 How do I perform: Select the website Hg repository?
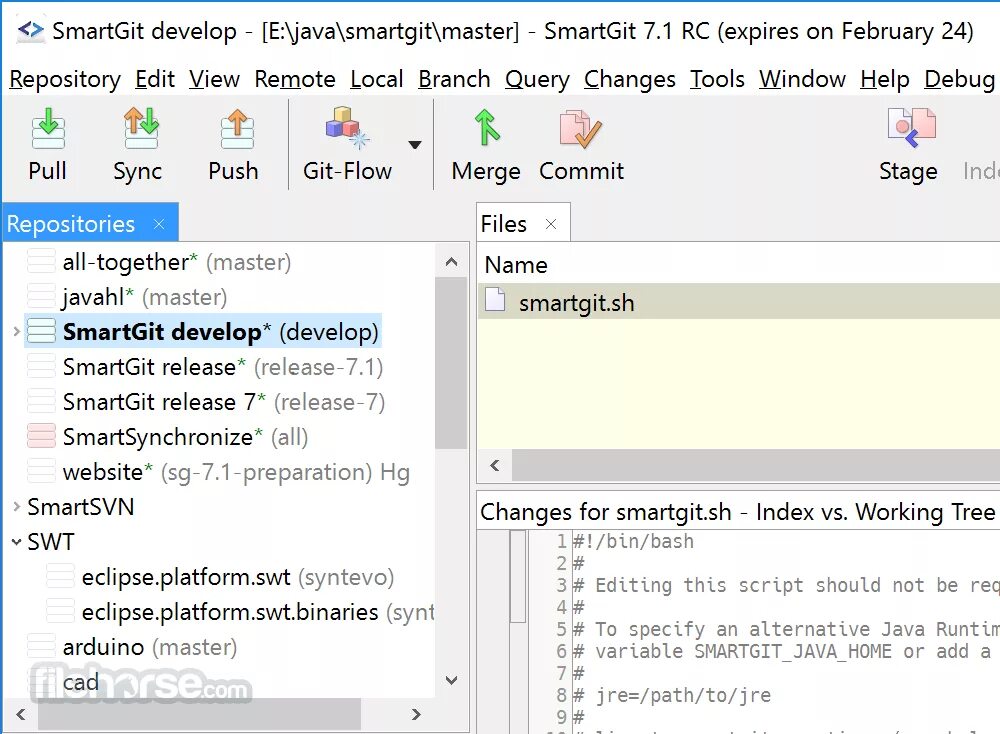(236, 473)
